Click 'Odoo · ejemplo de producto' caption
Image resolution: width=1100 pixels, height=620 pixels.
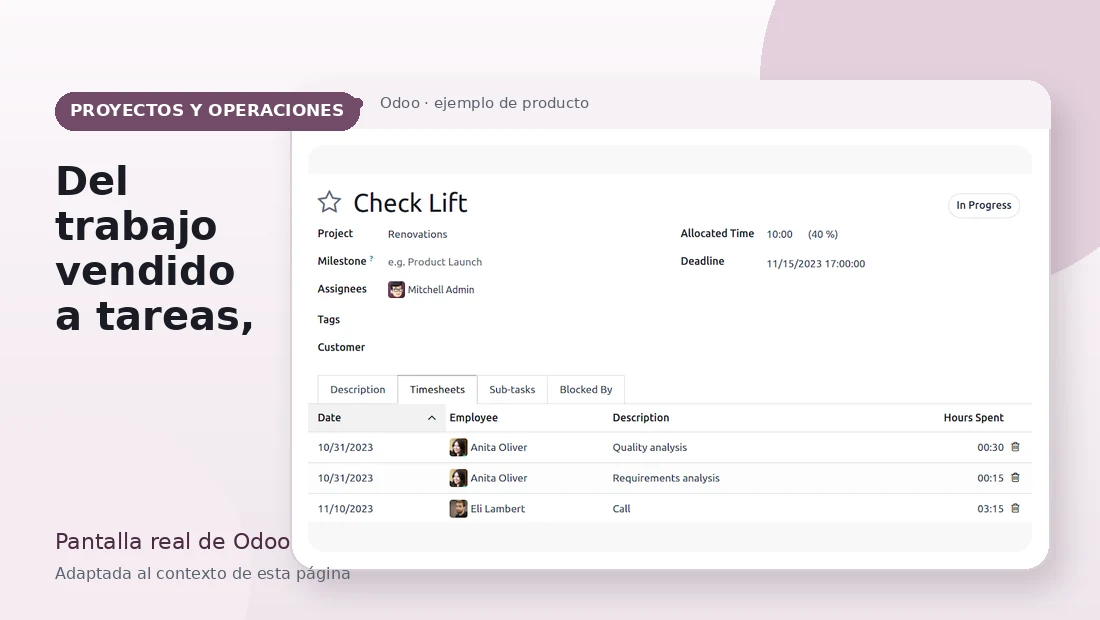pos(484,103)
